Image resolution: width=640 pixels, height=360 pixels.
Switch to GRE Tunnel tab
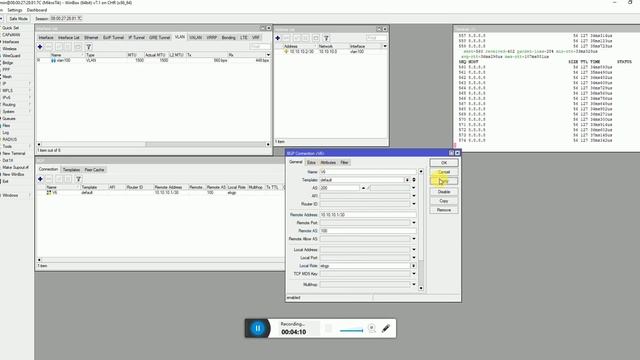coord(159,38)
